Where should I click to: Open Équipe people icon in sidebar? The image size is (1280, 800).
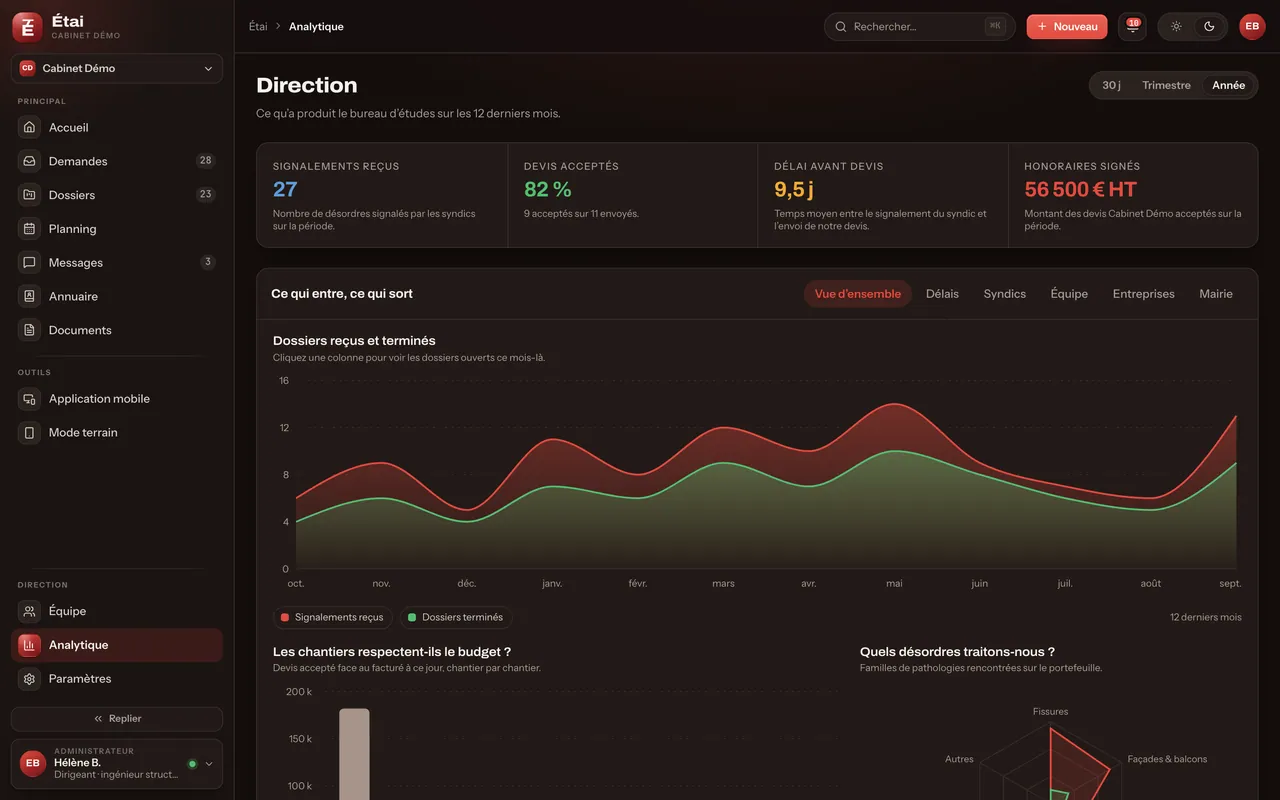(x=29, y=611)
